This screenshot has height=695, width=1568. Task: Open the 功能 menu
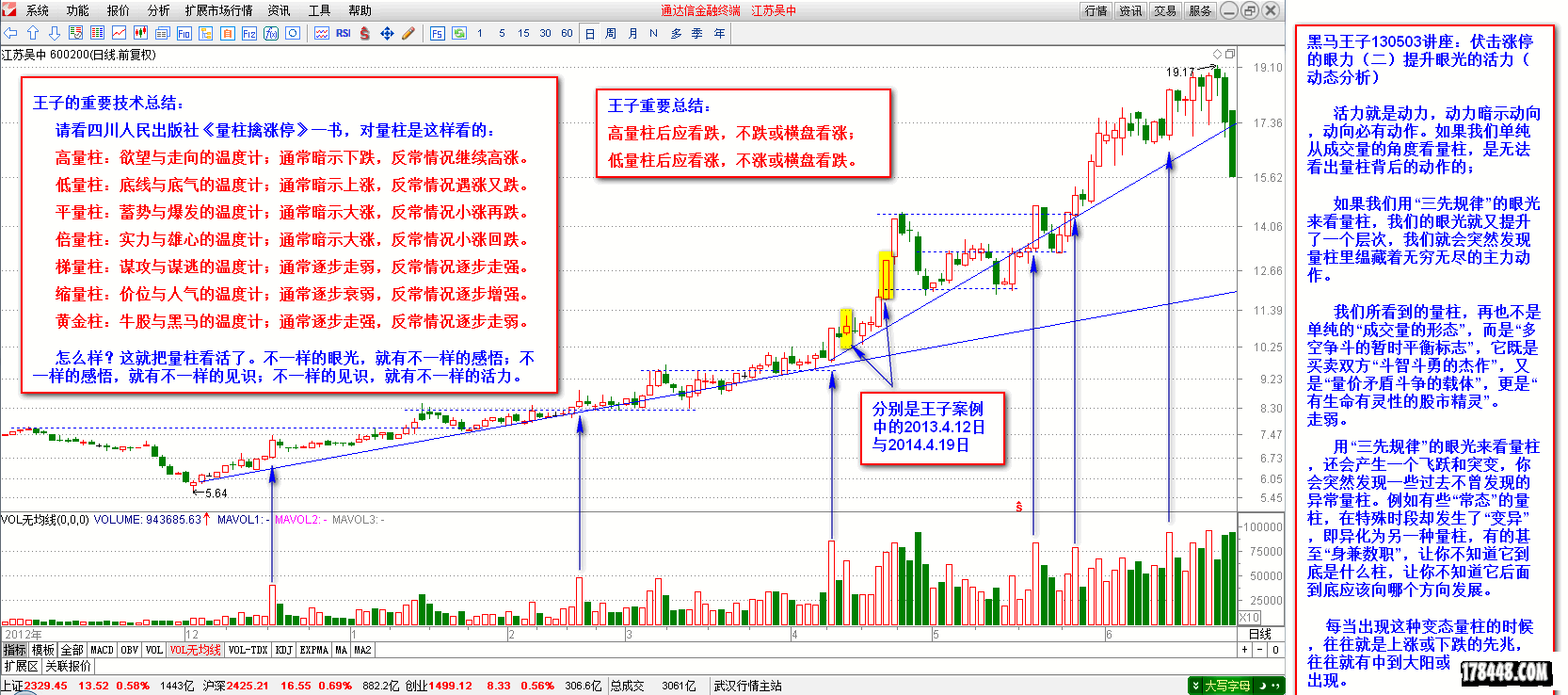[x=78, y=10]
